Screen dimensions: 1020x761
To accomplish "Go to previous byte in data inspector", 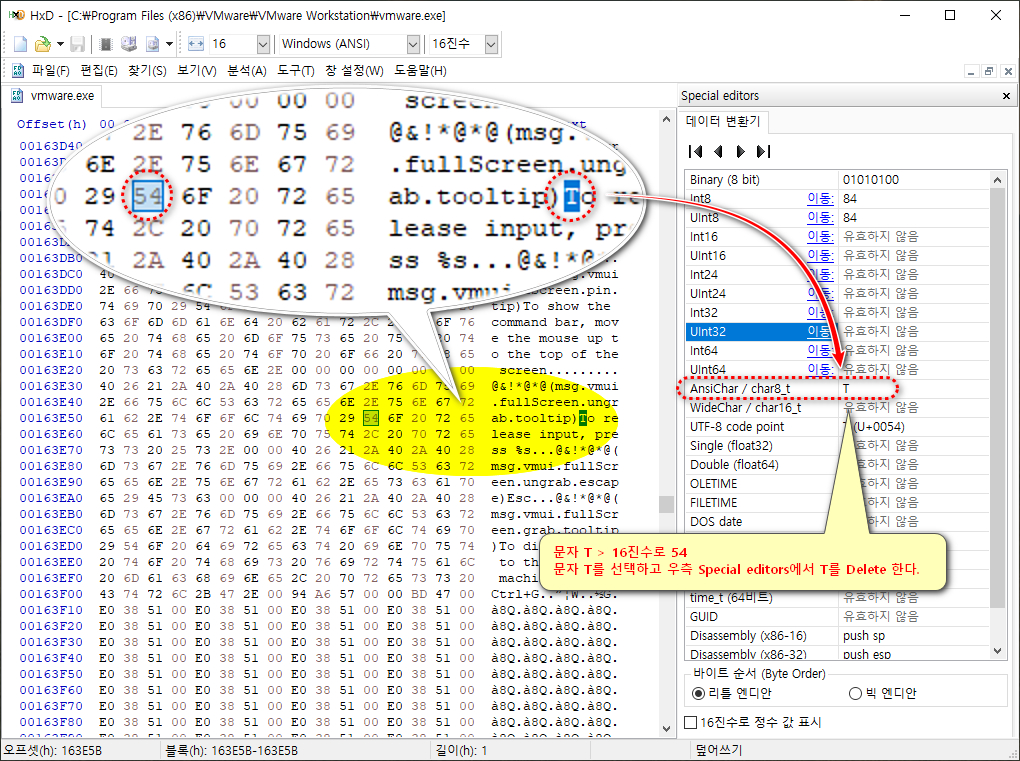I will click(718, 152).
